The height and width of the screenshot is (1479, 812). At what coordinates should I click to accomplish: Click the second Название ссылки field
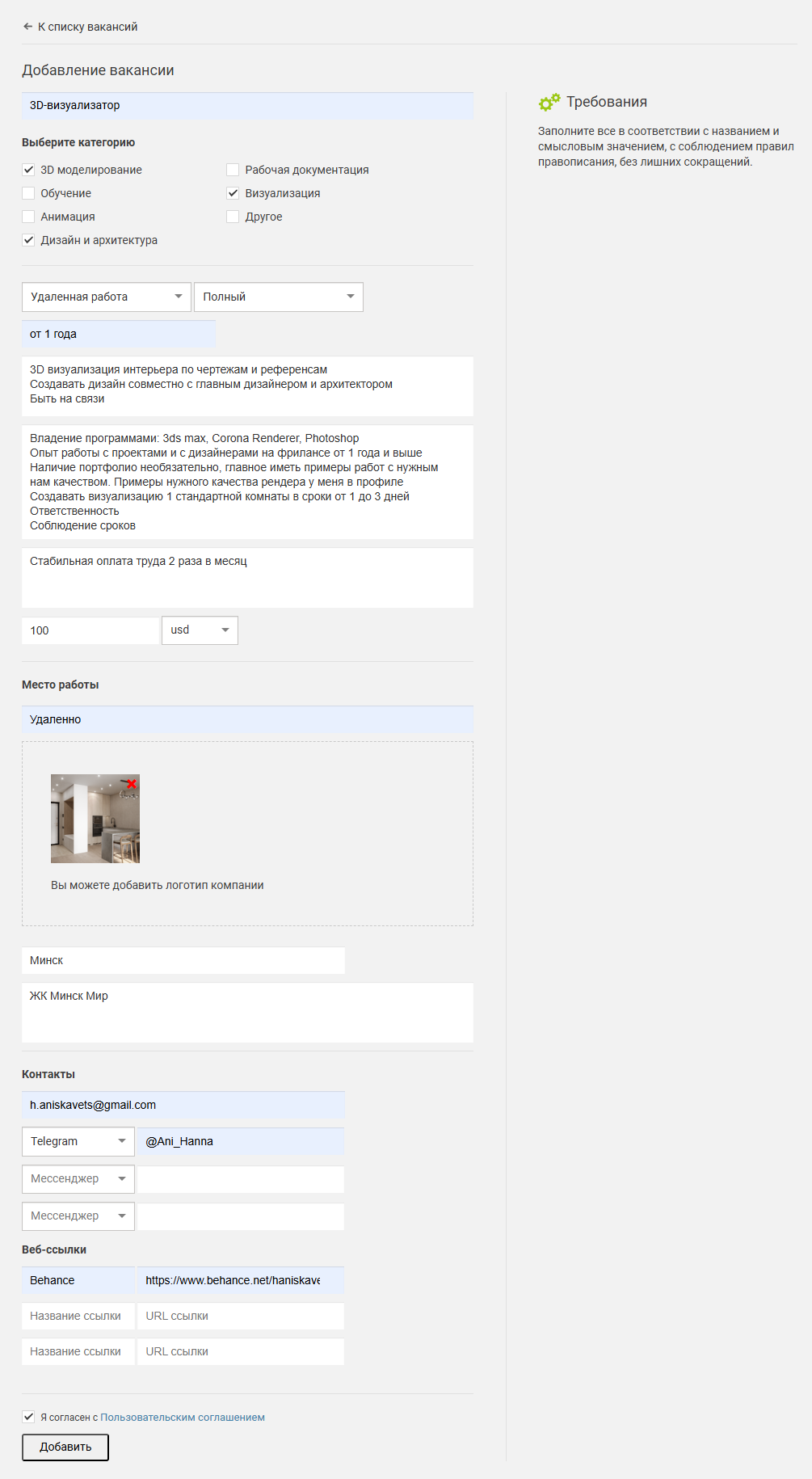point(78,1316)
